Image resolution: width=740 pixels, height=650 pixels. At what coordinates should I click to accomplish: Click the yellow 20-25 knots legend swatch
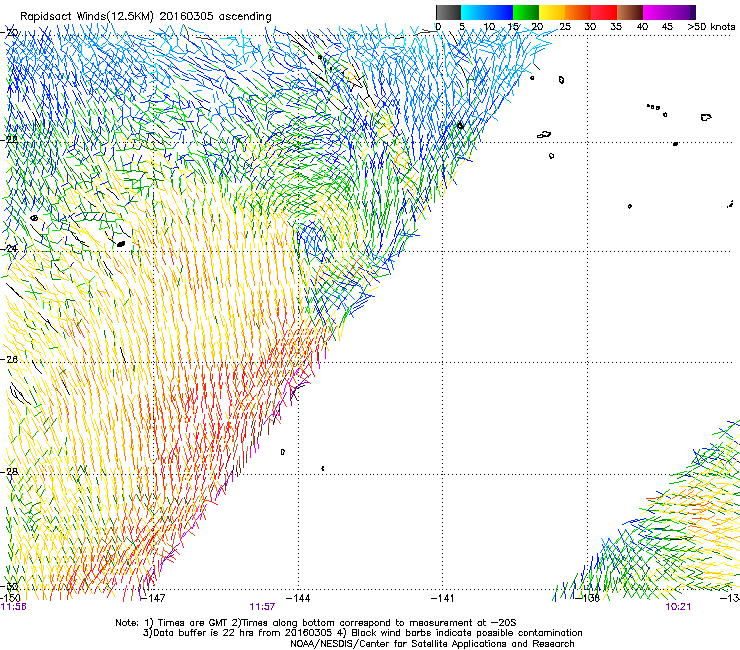click(552, 12)
